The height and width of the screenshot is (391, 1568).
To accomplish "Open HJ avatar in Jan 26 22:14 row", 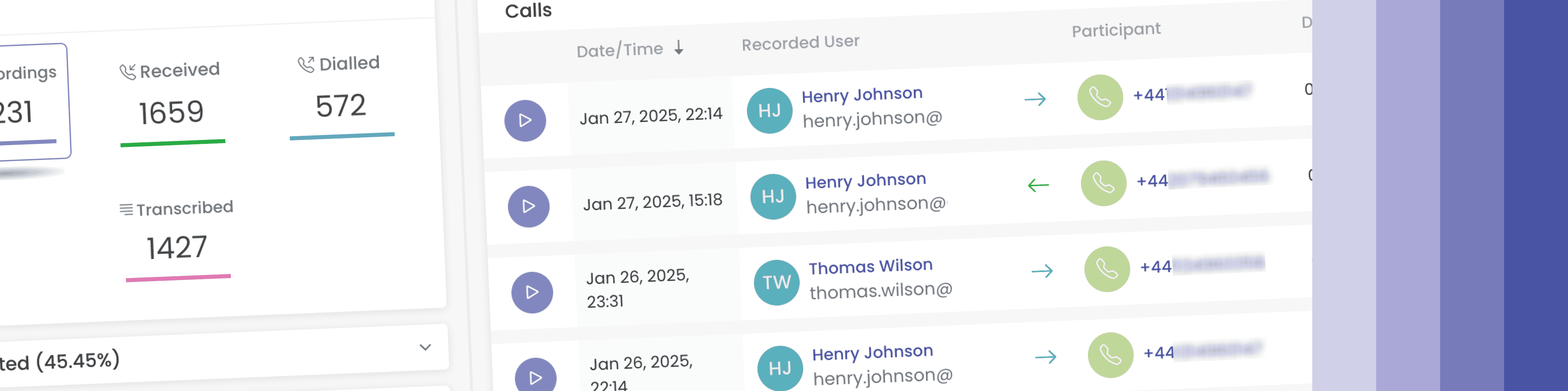I will coord(780,368).
